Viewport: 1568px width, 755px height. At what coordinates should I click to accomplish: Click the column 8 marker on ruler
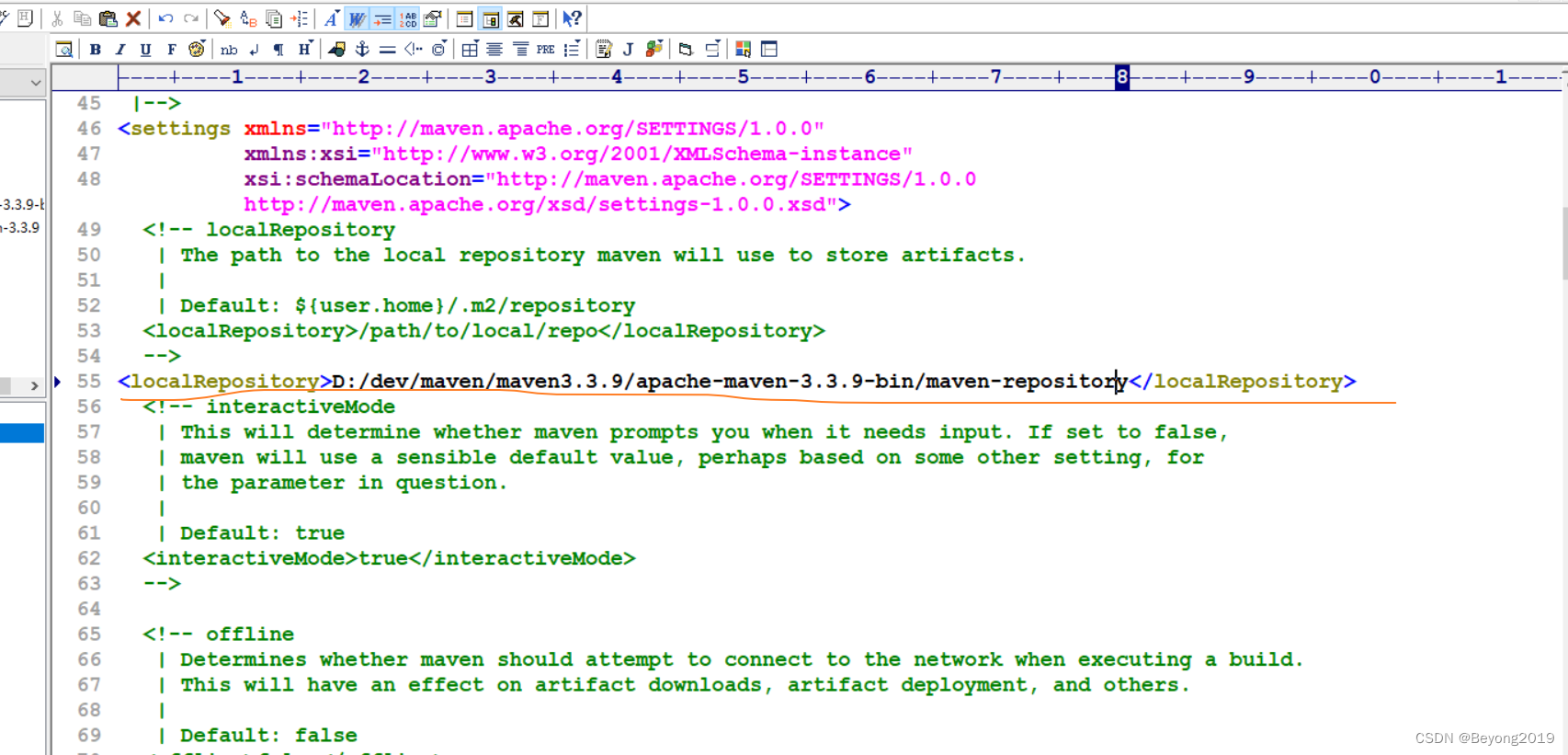point(1122,77)
